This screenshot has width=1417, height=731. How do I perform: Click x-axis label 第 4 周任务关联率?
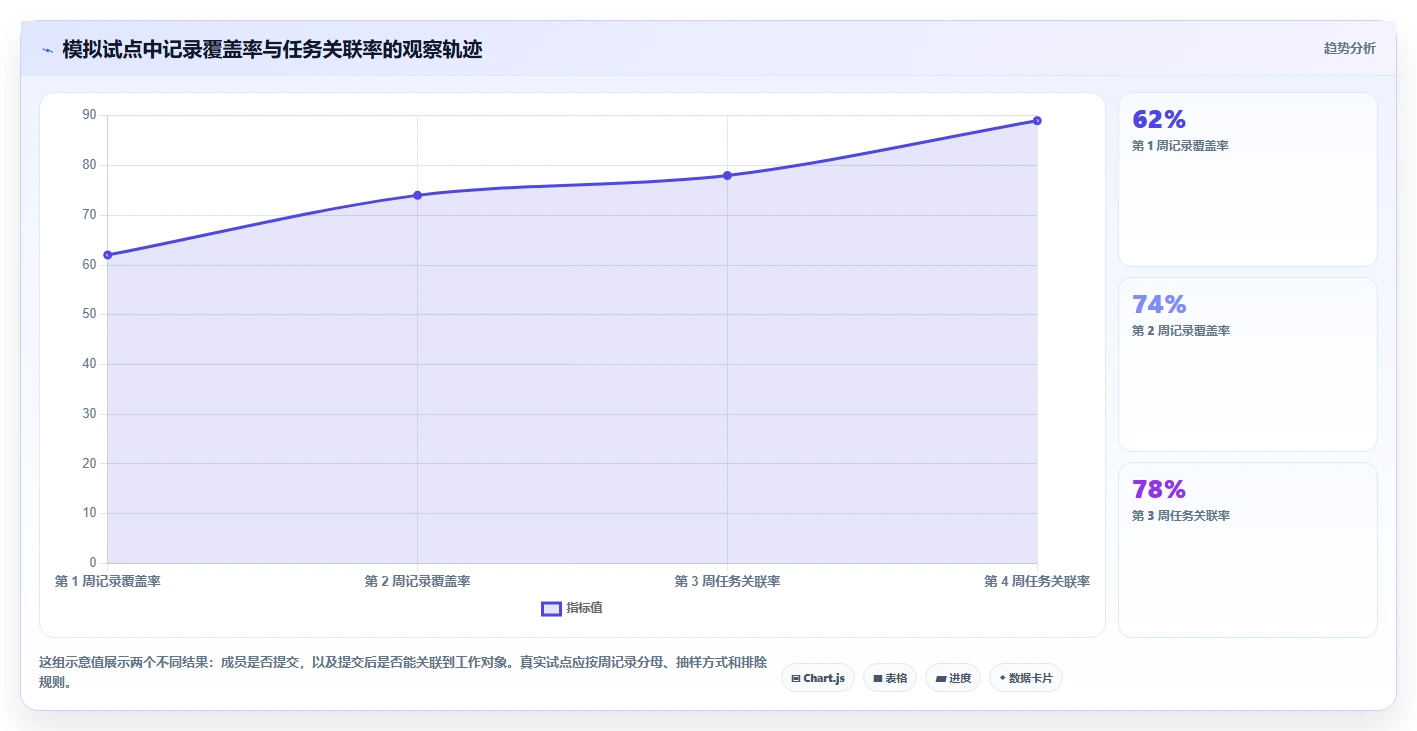tap(1037, 581)
